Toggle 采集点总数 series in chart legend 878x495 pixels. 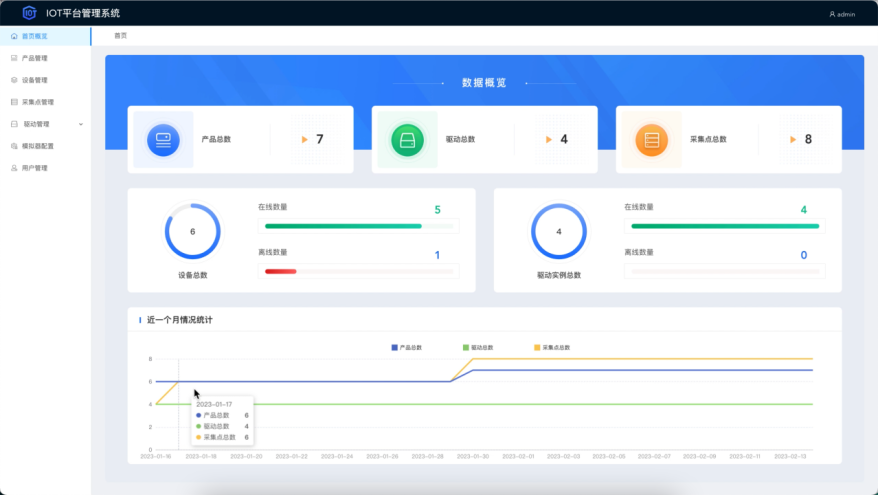(552, 348)
